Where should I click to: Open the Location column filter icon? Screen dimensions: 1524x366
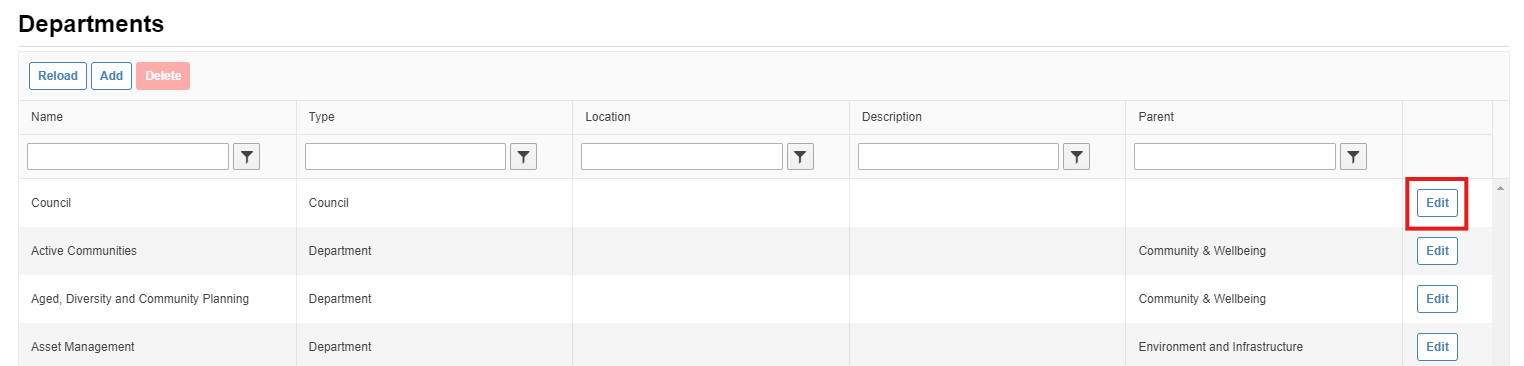click(x=800, y=157)
